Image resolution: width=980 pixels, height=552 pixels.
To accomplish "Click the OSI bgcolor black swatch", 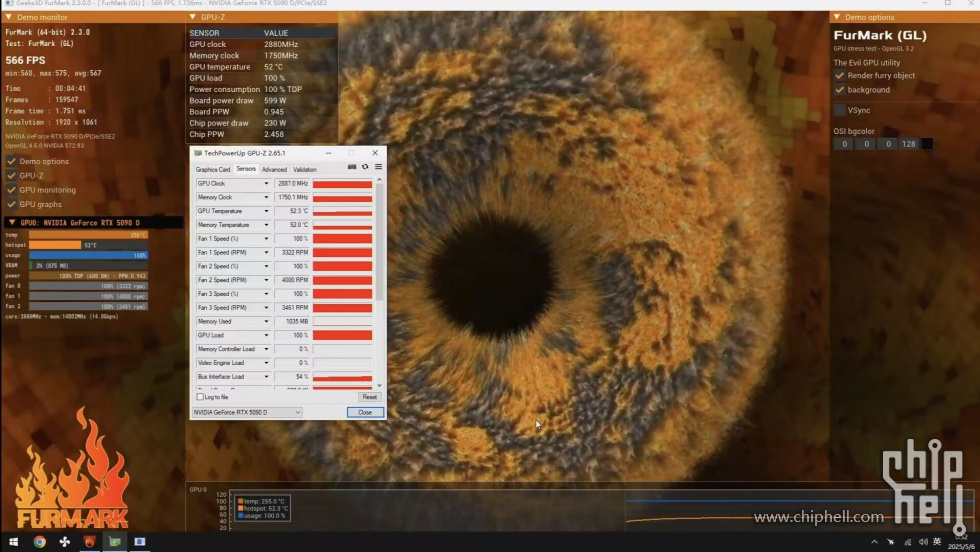I will (928, 144).
